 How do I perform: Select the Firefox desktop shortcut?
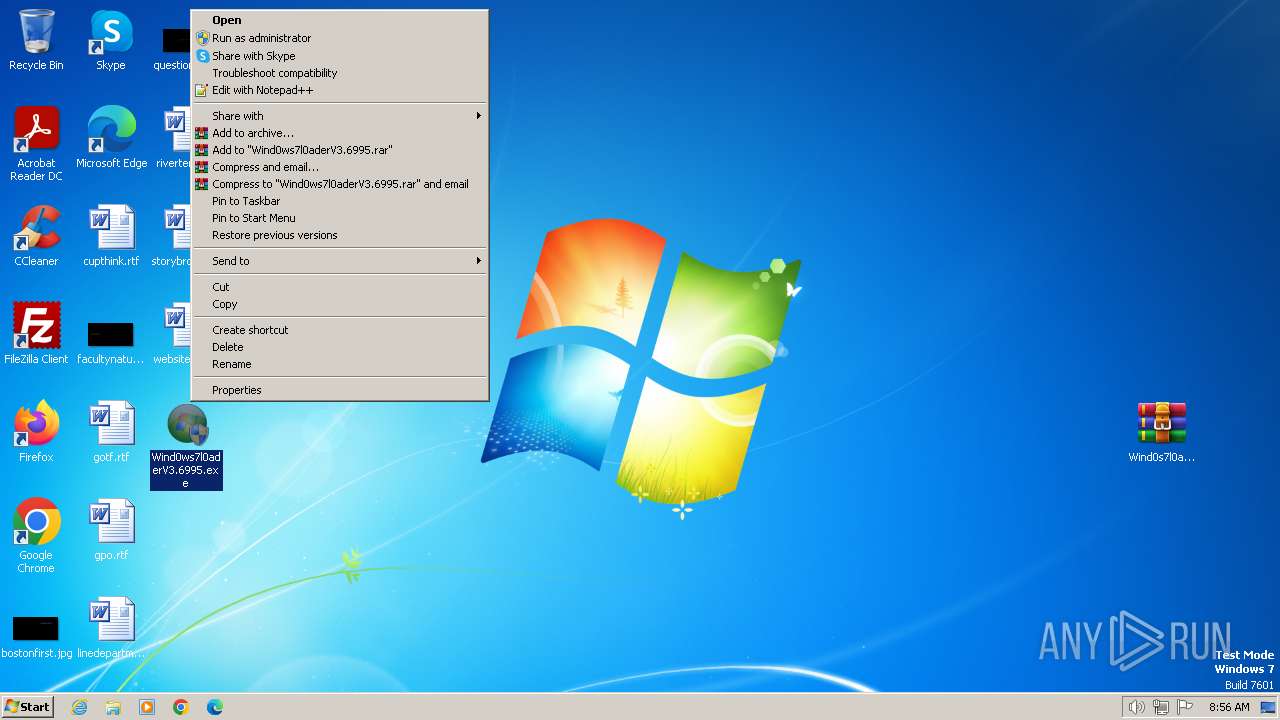[36, 432]
